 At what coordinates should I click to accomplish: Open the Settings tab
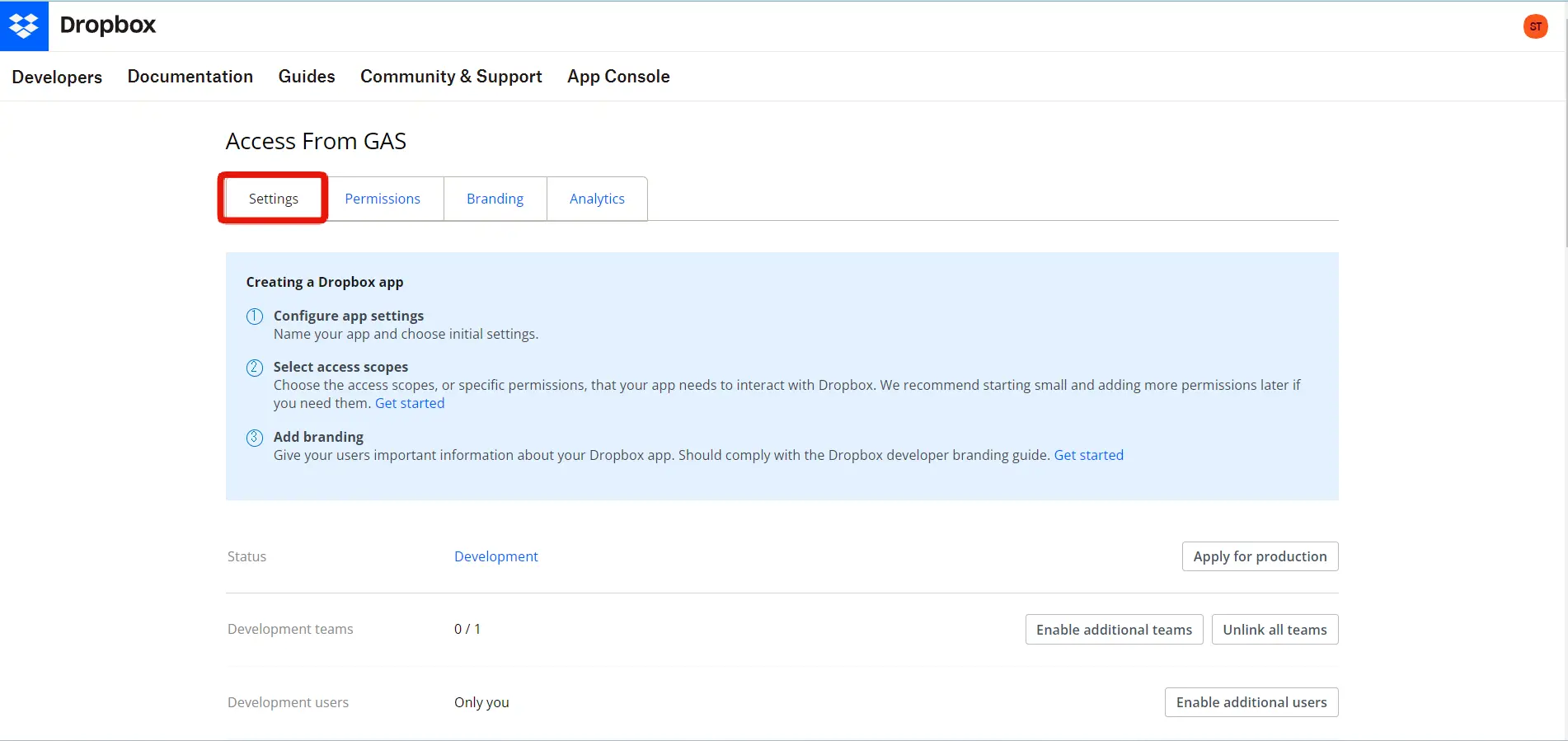pos(274,199)
